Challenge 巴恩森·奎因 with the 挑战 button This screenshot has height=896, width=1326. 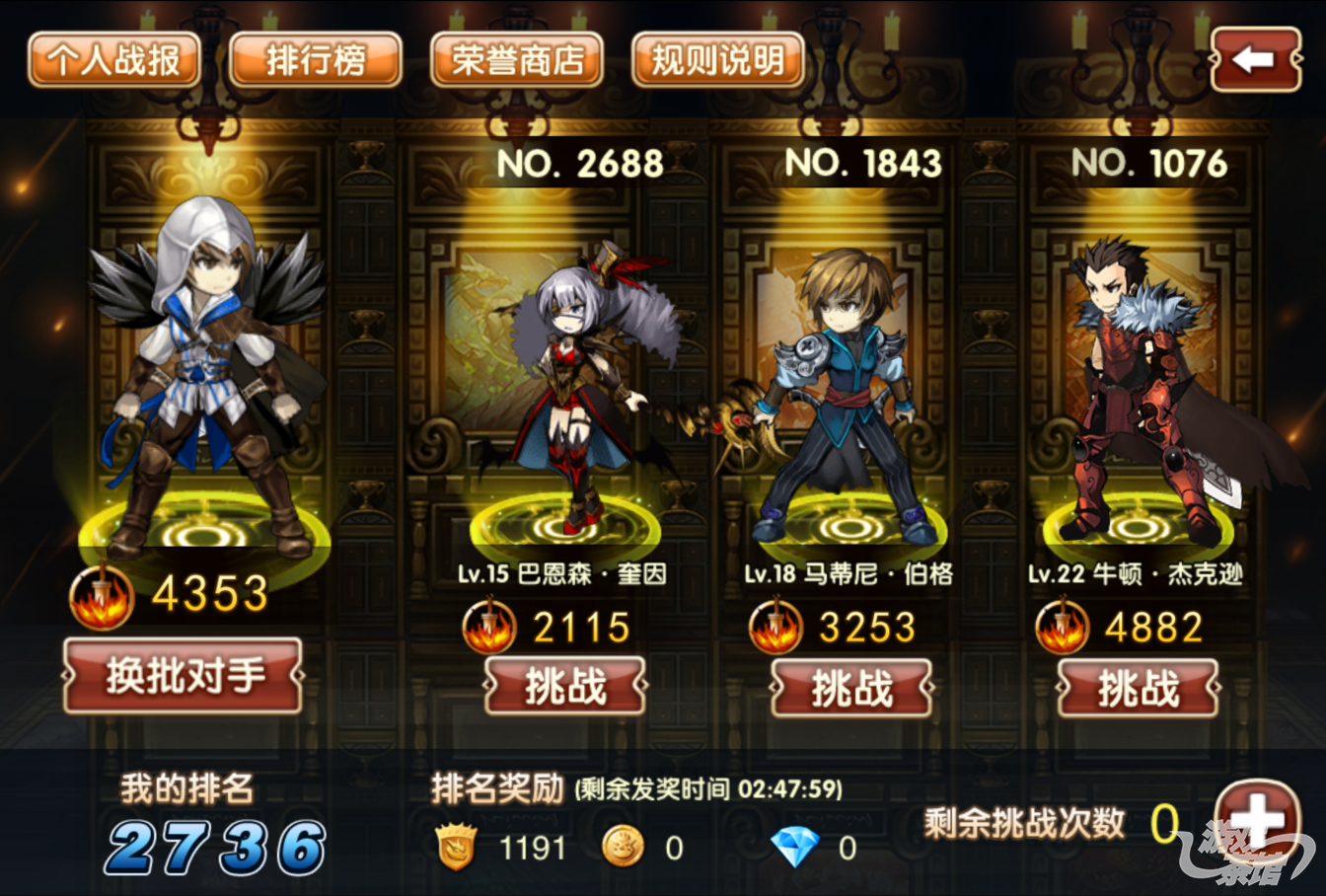point(565,687)
